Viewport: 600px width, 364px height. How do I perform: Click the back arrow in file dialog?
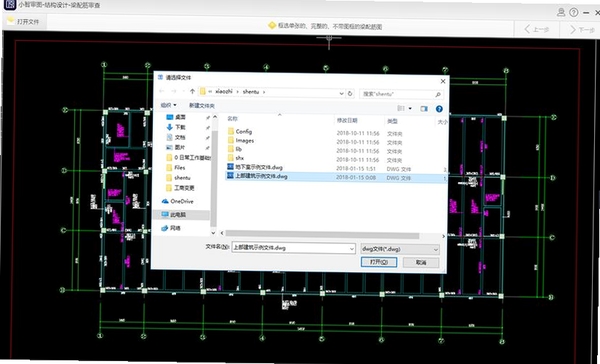point(162,91)
